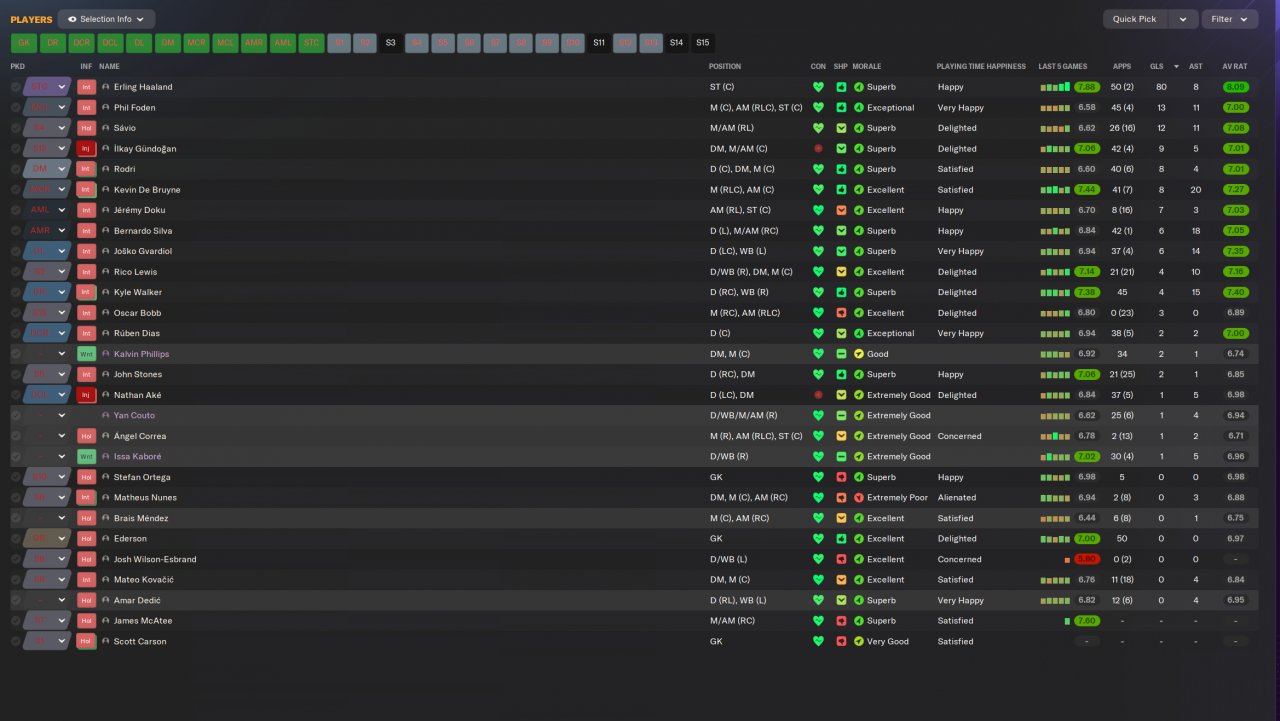Expand the Quick Pick arrow menu
This screenshot has height=721, width=1280.
(x=1184, y=19)
